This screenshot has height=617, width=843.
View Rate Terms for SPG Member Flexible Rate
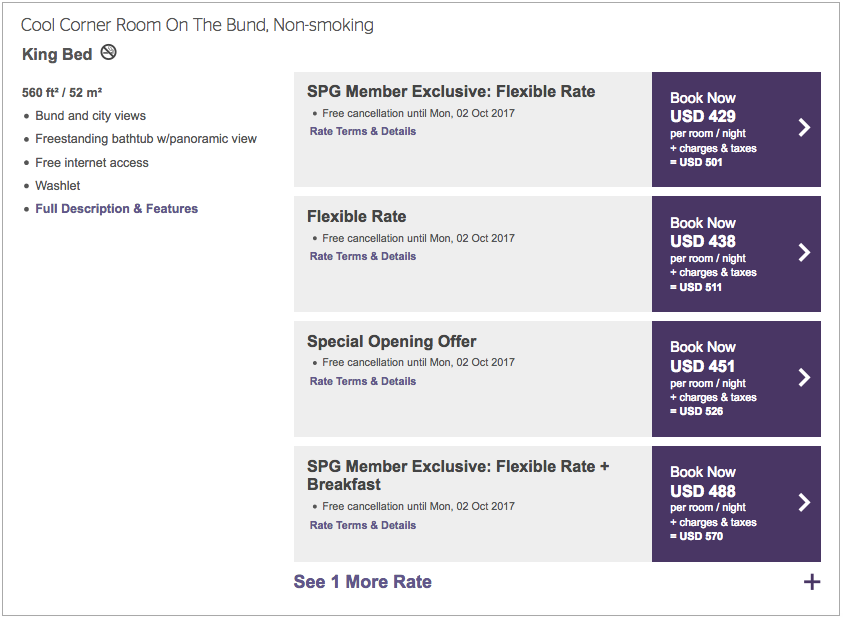pos(363,131)
